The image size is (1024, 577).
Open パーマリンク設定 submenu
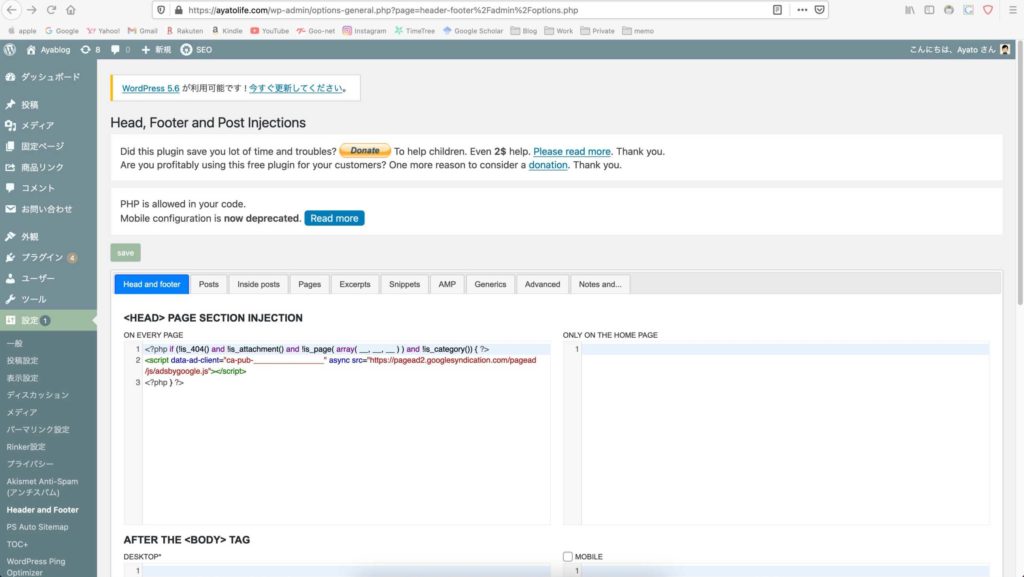pos(38,429)
